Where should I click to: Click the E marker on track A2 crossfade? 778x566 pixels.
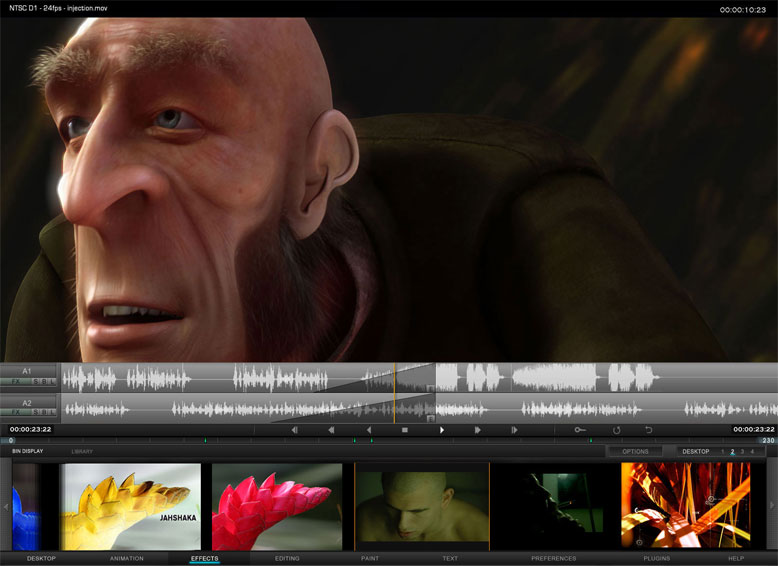(430, 419)
